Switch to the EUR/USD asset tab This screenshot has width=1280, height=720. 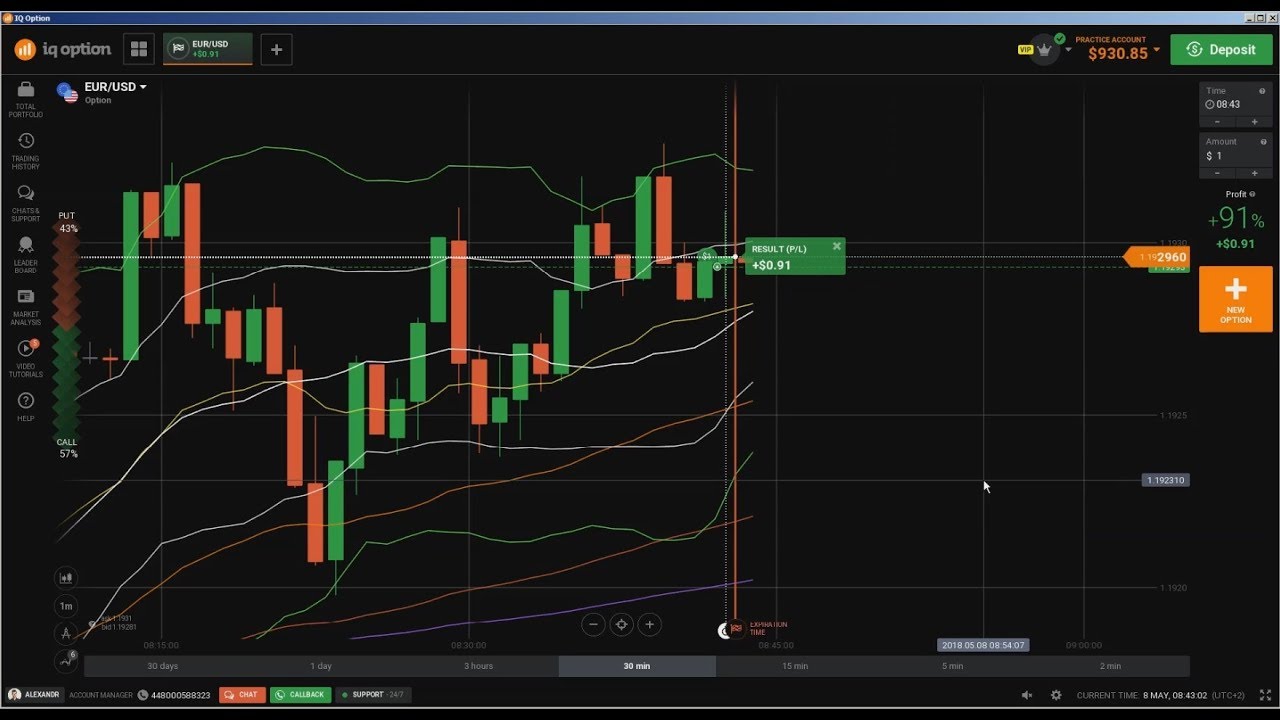(x=208, y=49)
